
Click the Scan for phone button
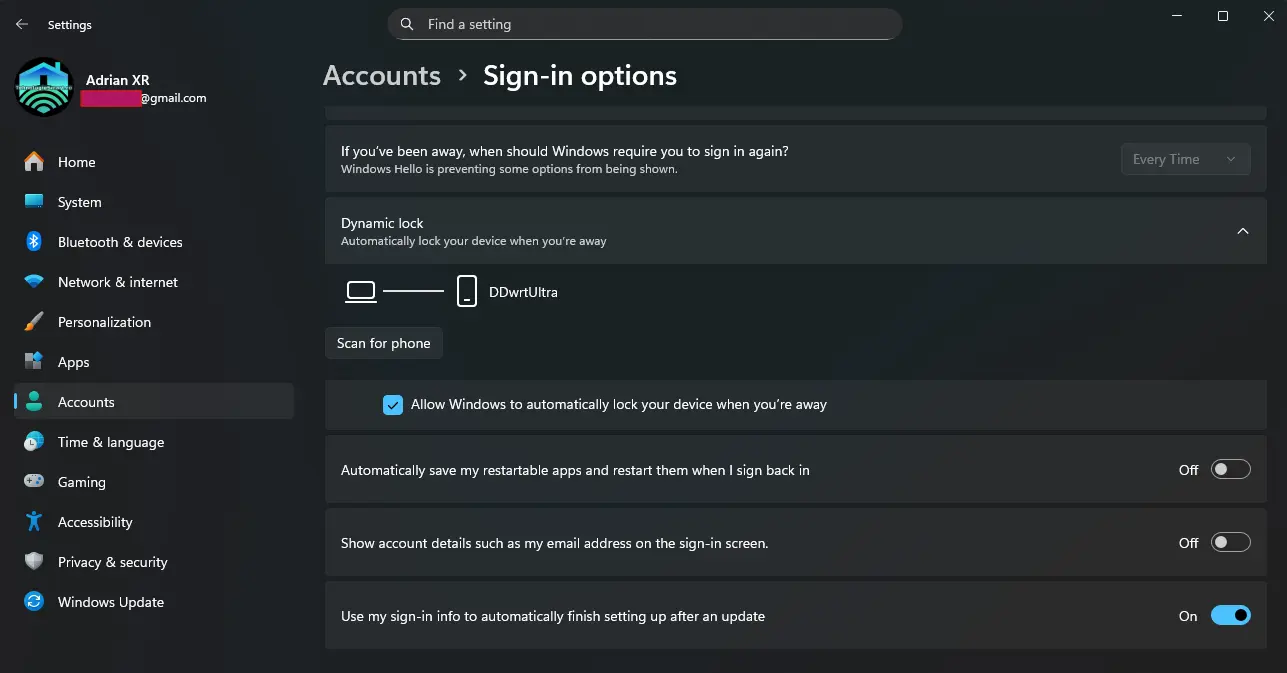384,343
